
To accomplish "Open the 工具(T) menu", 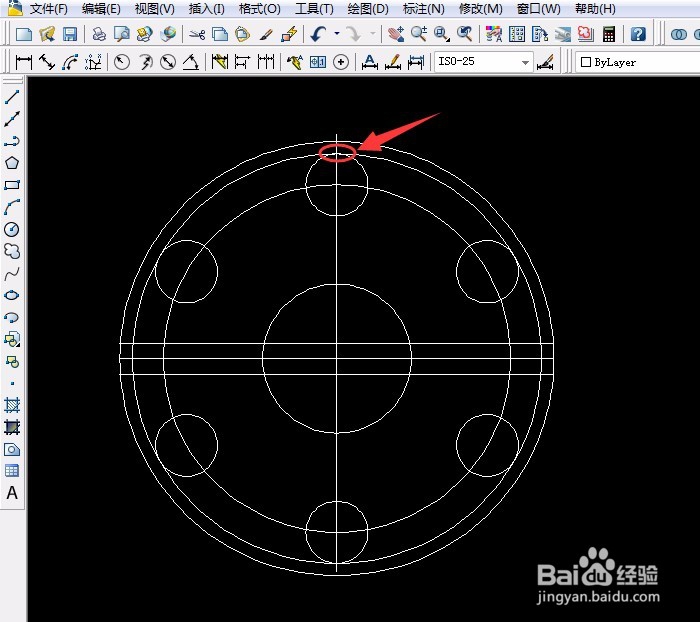I will (314, 8).
